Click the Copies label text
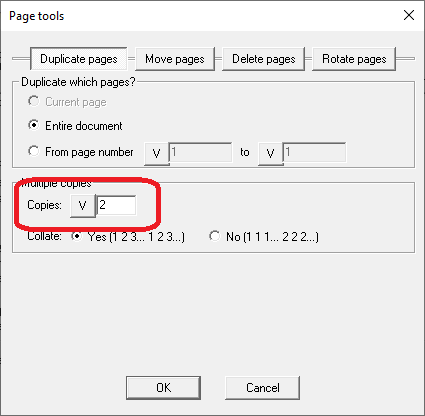Image resolution: width=425 pixels, height=416 pixels. [44, 205]
